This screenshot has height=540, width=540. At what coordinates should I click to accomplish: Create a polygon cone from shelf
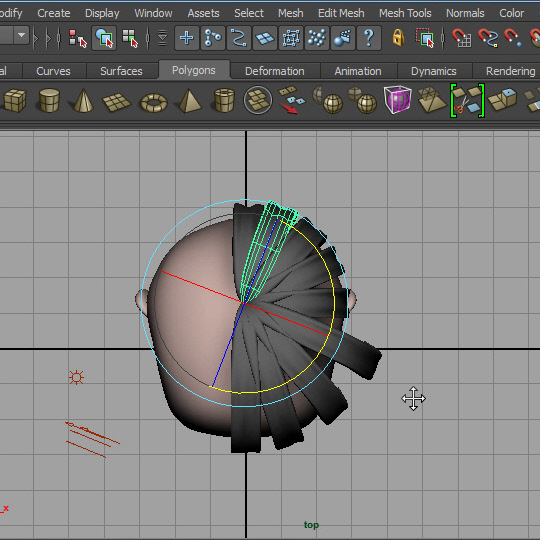(x=83, y=101)
